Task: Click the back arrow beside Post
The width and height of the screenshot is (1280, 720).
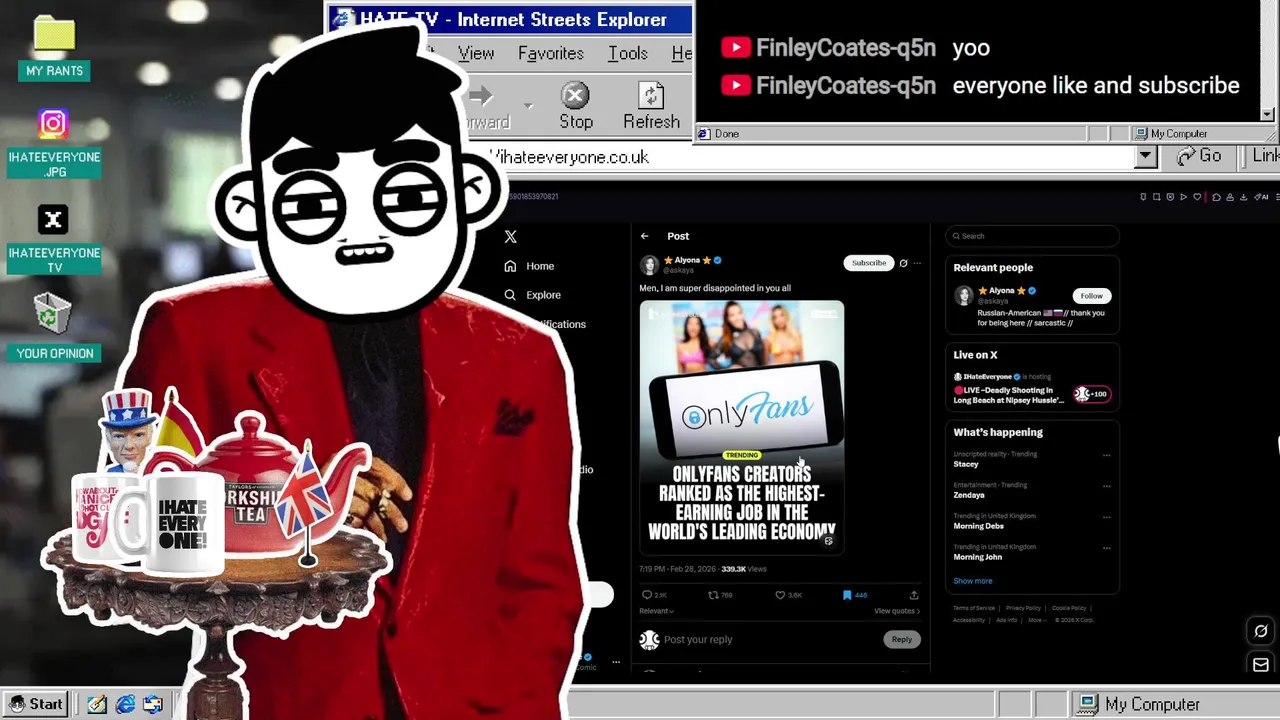Action: (x=645, y=236)
